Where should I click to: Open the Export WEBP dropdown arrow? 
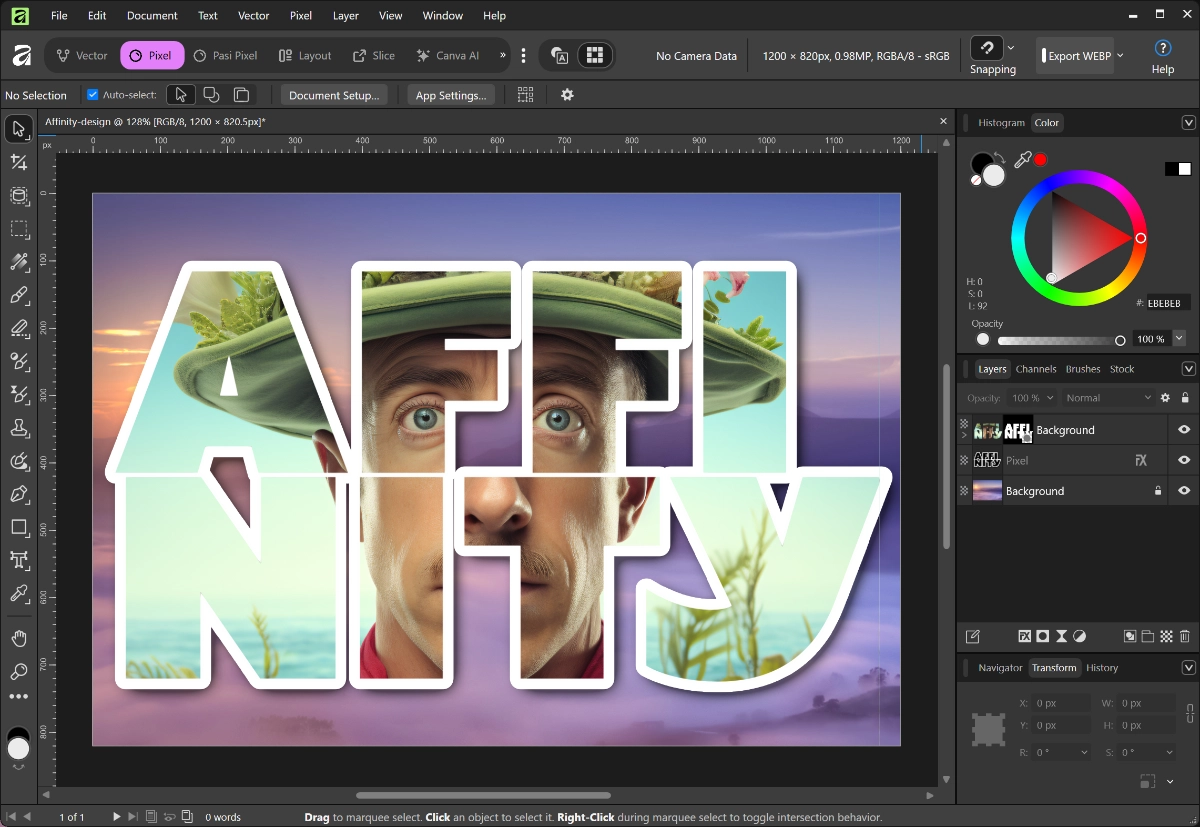1120,56
